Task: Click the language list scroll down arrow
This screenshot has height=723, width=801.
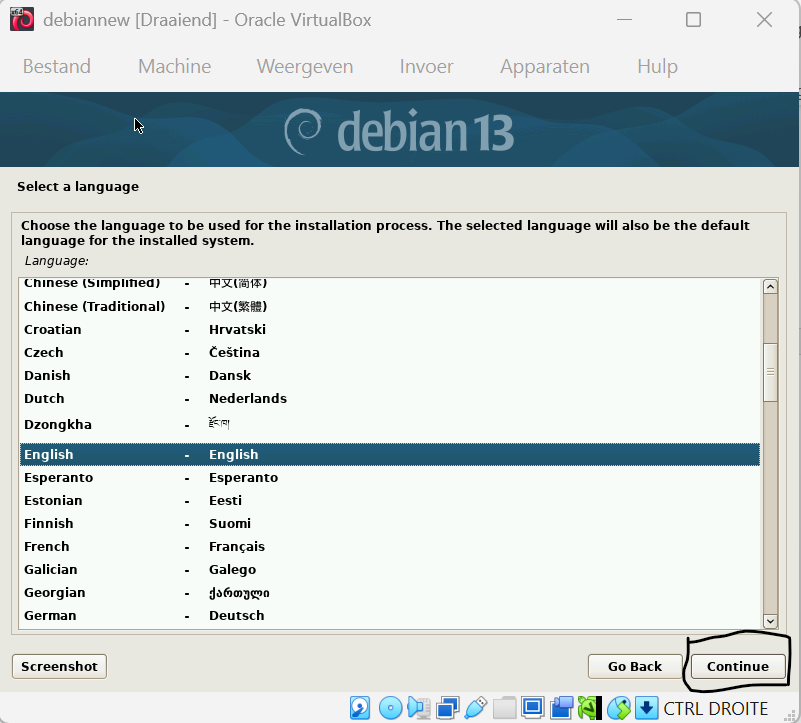Action: click(770, 621)
